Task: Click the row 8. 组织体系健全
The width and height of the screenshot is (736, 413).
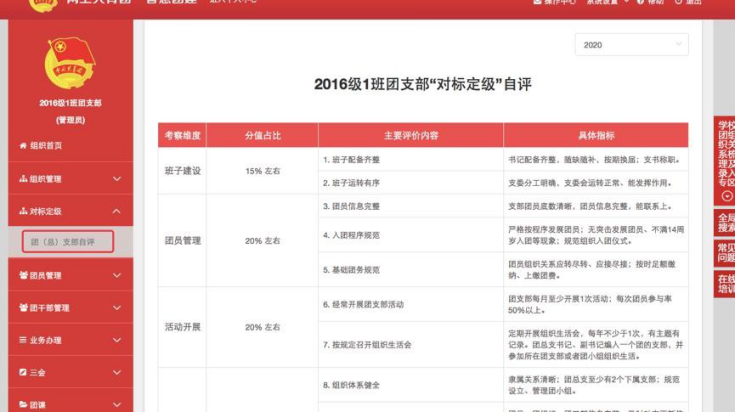Action: tap(411, 385)
